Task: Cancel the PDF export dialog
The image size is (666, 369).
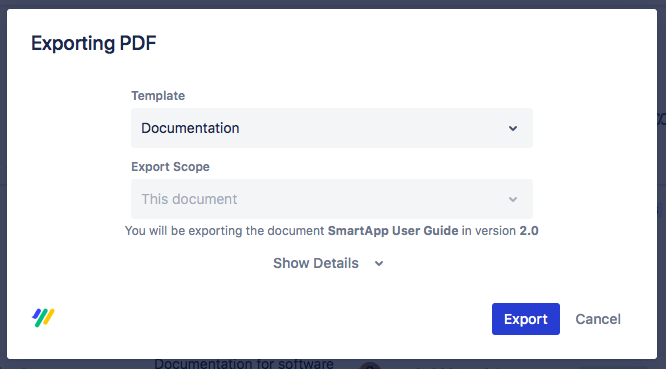Action: pos(598,319)
